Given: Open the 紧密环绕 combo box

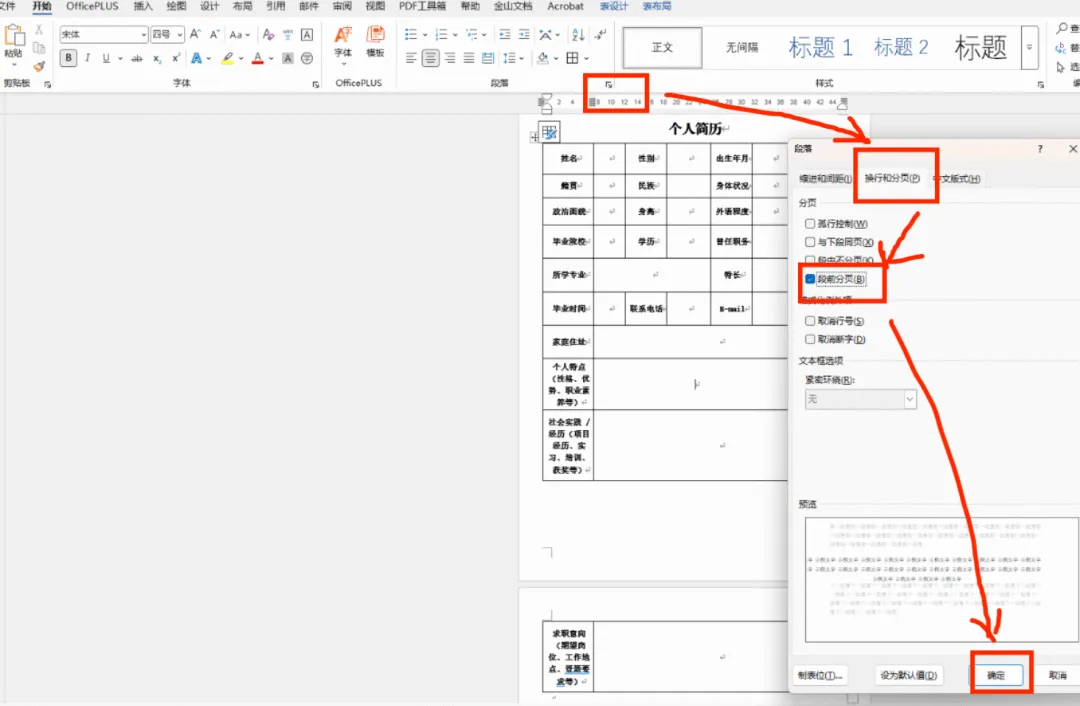Looking at the screenshot, I should [861, 399].
